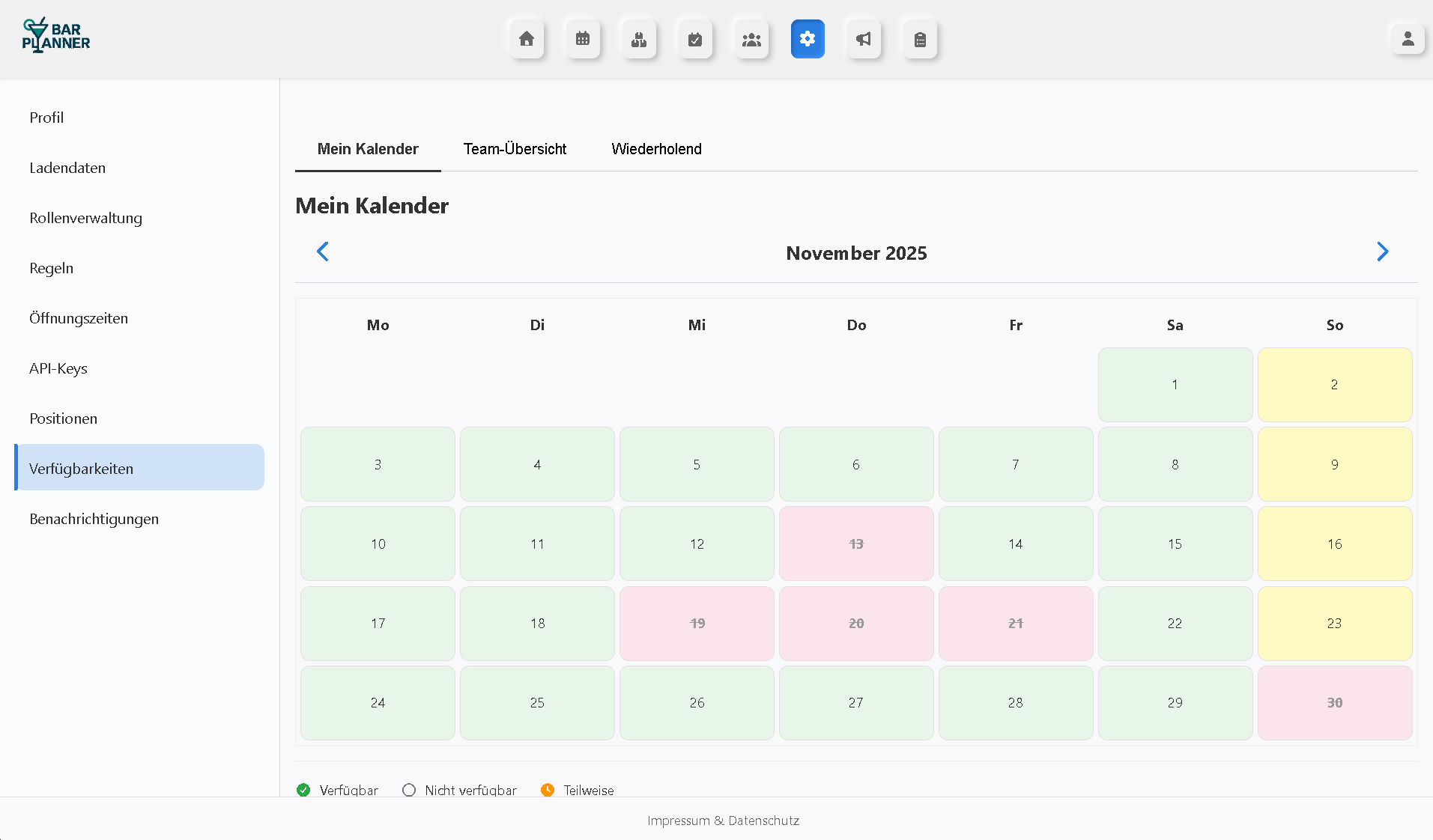Select the highlighted settings gear icon
Screen dimensions: 1433x840
coord(808,39)
